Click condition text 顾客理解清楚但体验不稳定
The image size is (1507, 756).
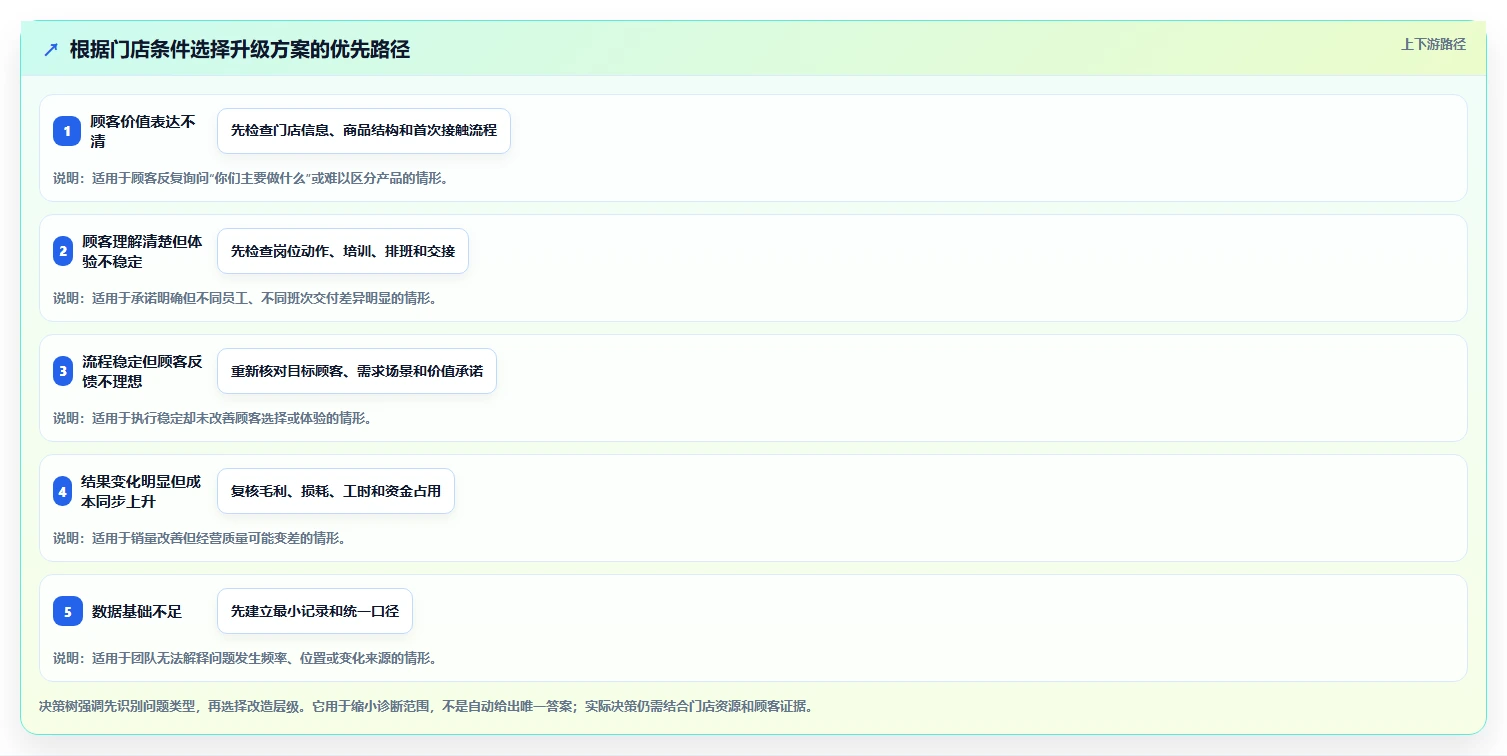coord(142,251)
